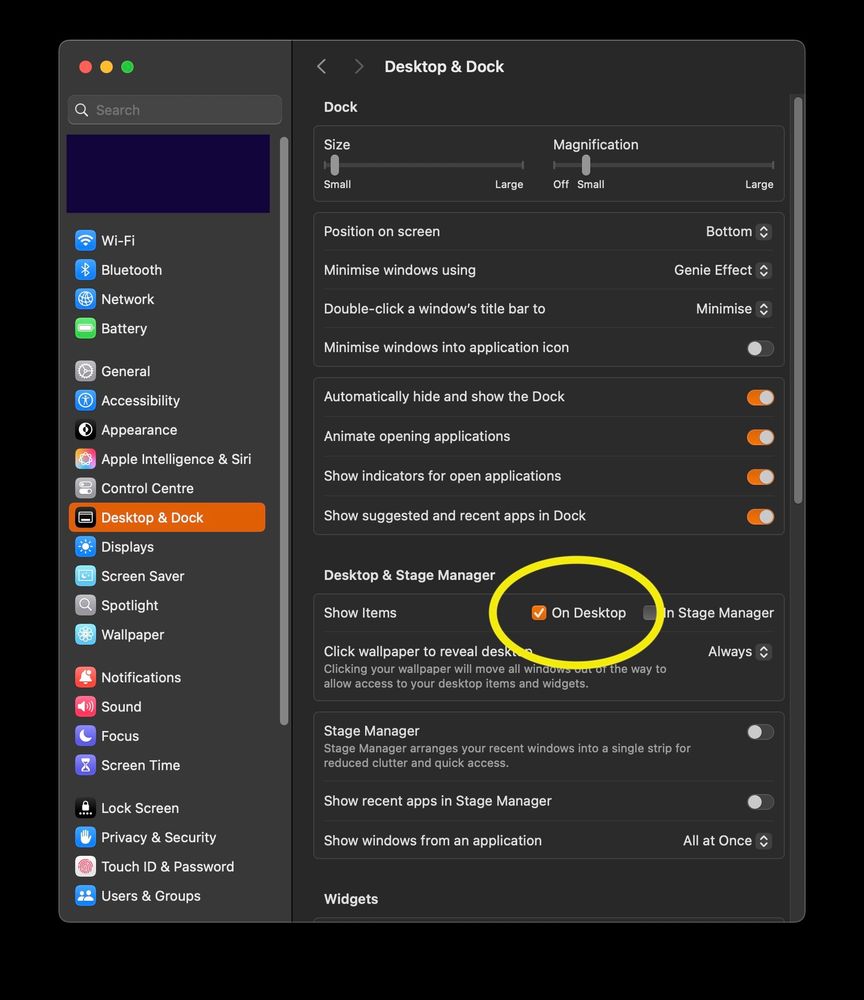Screen dimensions: 864x1000
Task: Open Touch ID & Password settings icon
Action: tap(85, 866)
